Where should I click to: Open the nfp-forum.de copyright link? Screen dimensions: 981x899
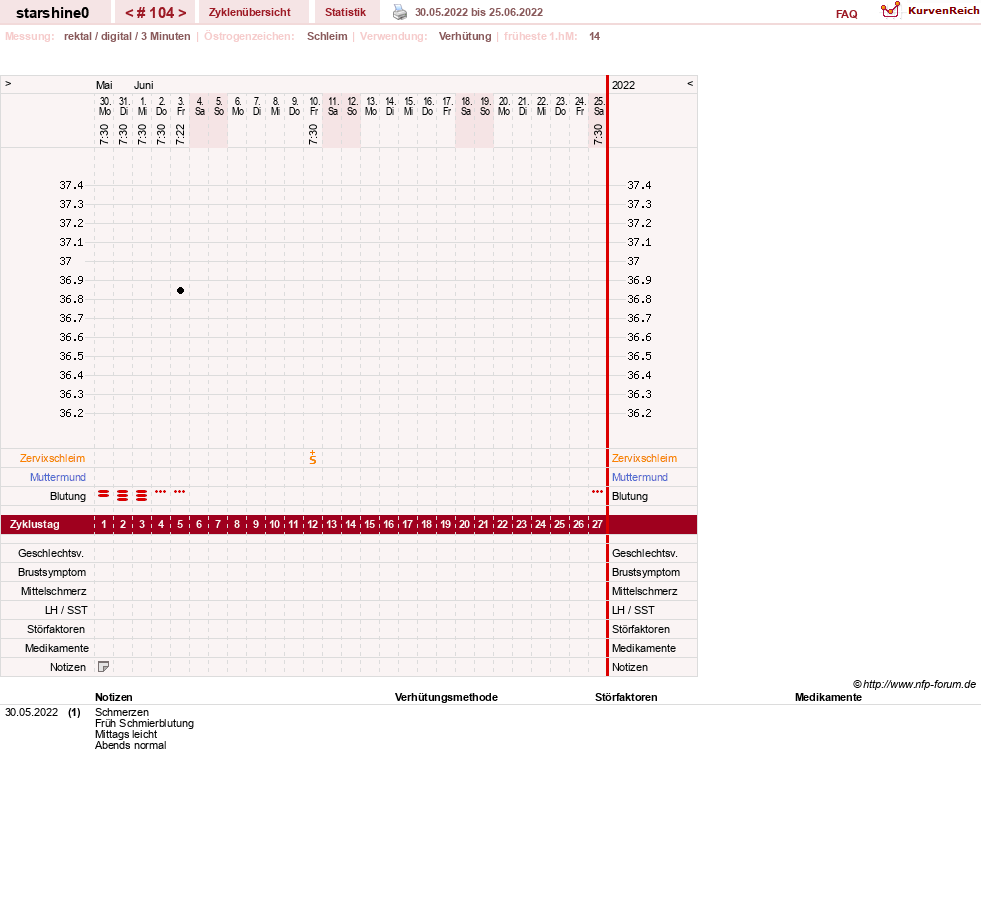point(914,684)
